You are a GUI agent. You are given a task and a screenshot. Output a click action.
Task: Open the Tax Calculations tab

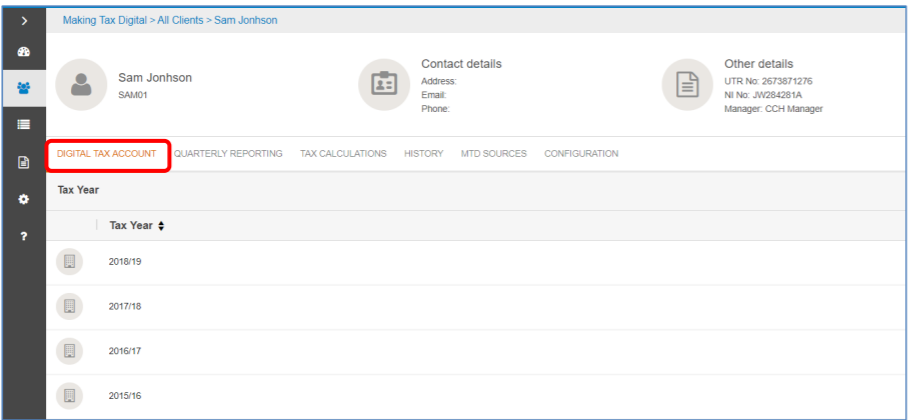(343, 154)
